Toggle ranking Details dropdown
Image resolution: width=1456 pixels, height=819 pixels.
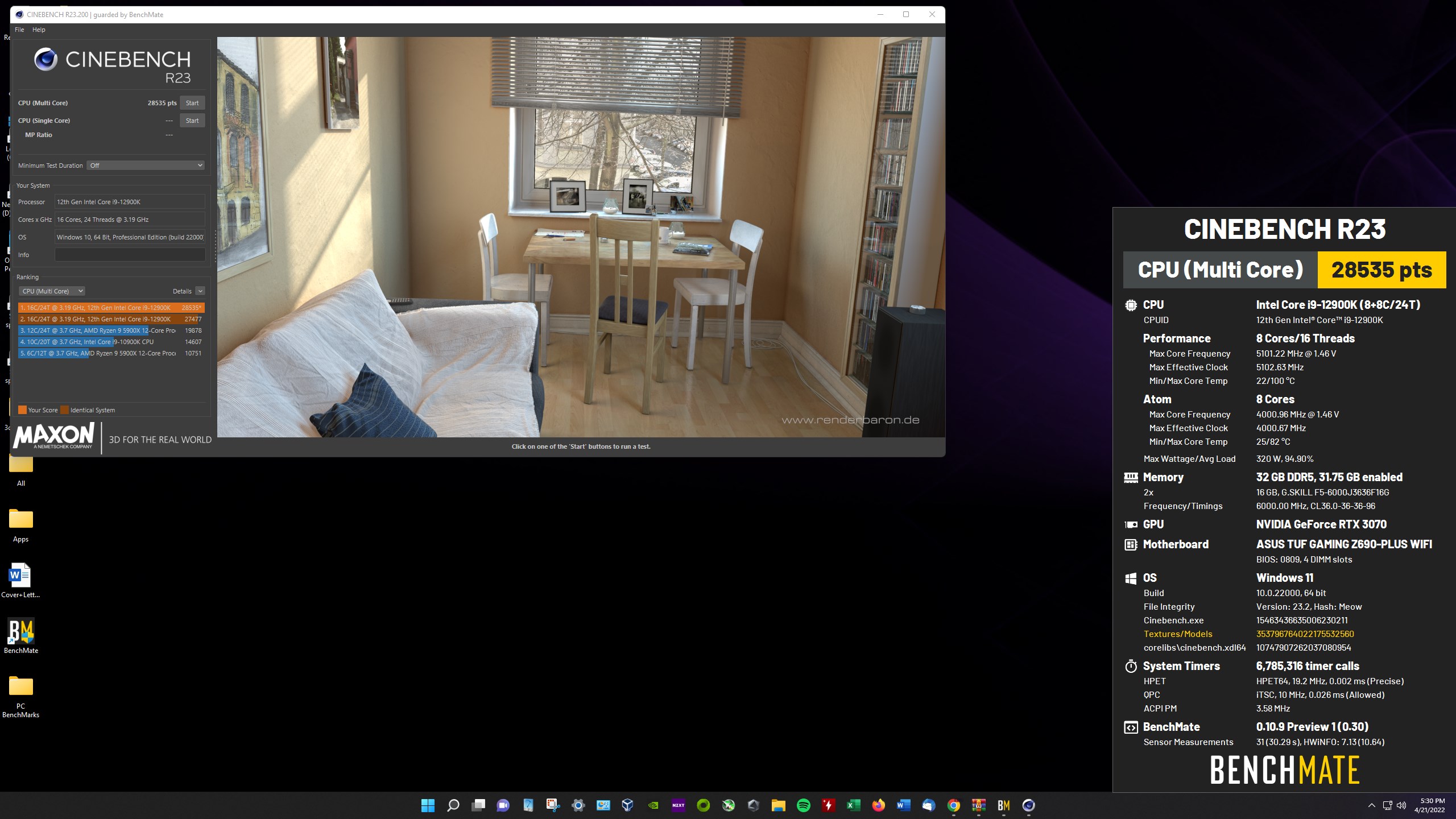click(x=200, y=291)
